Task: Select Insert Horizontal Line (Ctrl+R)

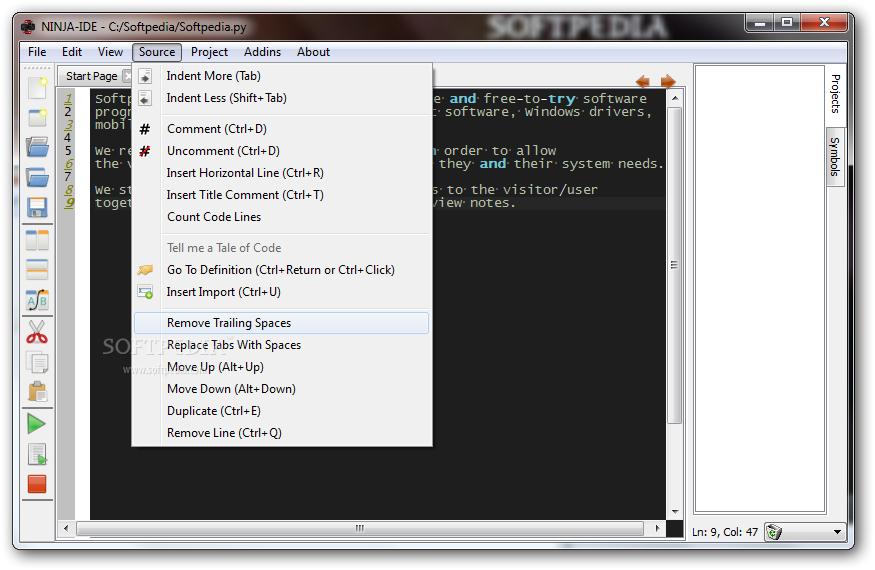Action: coord(282,173)
